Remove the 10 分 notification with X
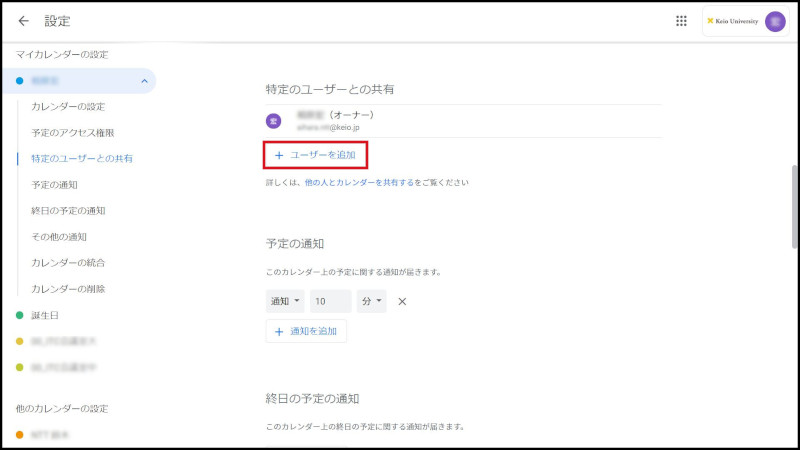The height and width of the screenshot is (450, 800). point(402,301)
